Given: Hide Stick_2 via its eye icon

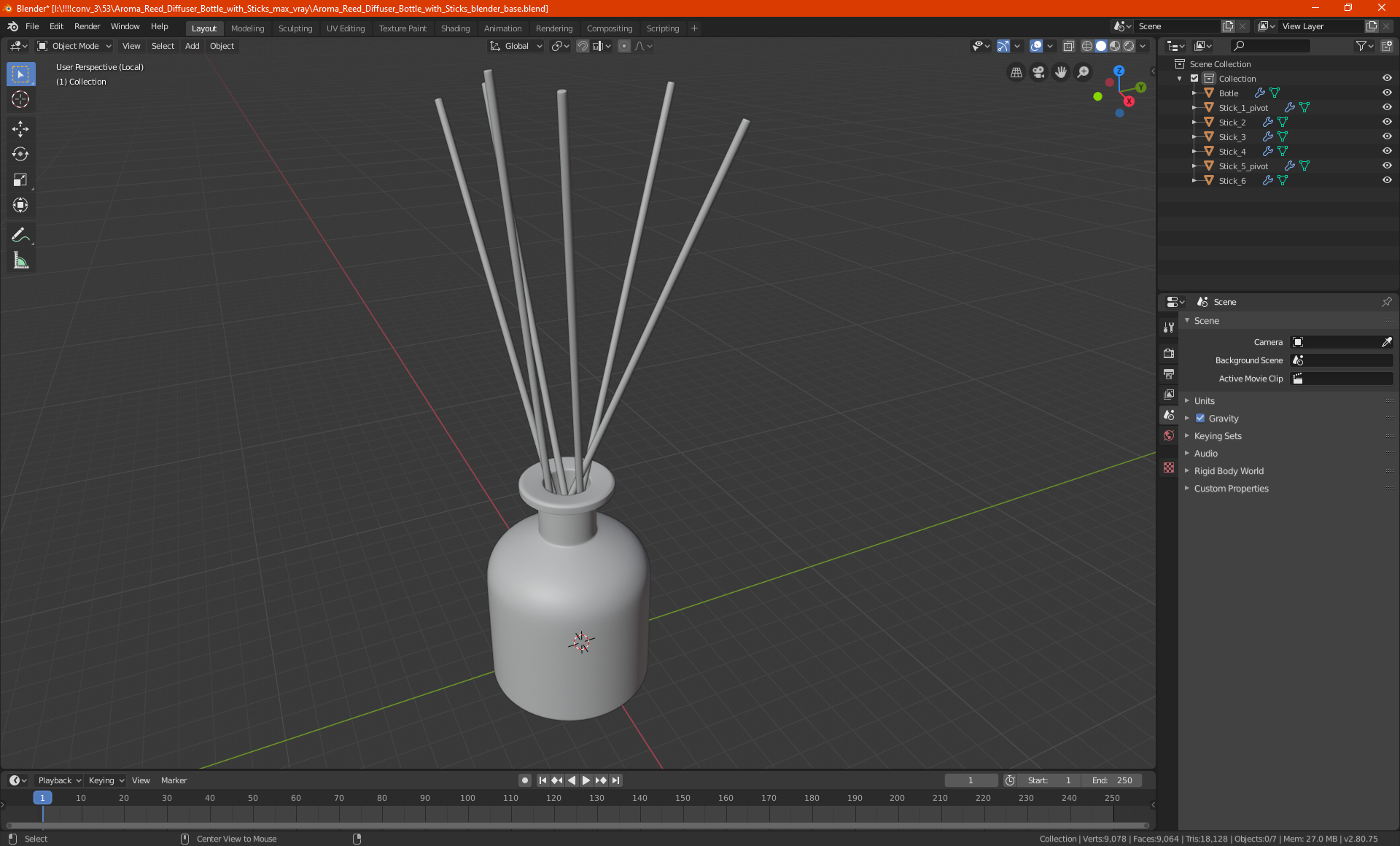Looking at the screenshot, I should pos(1387,123).
